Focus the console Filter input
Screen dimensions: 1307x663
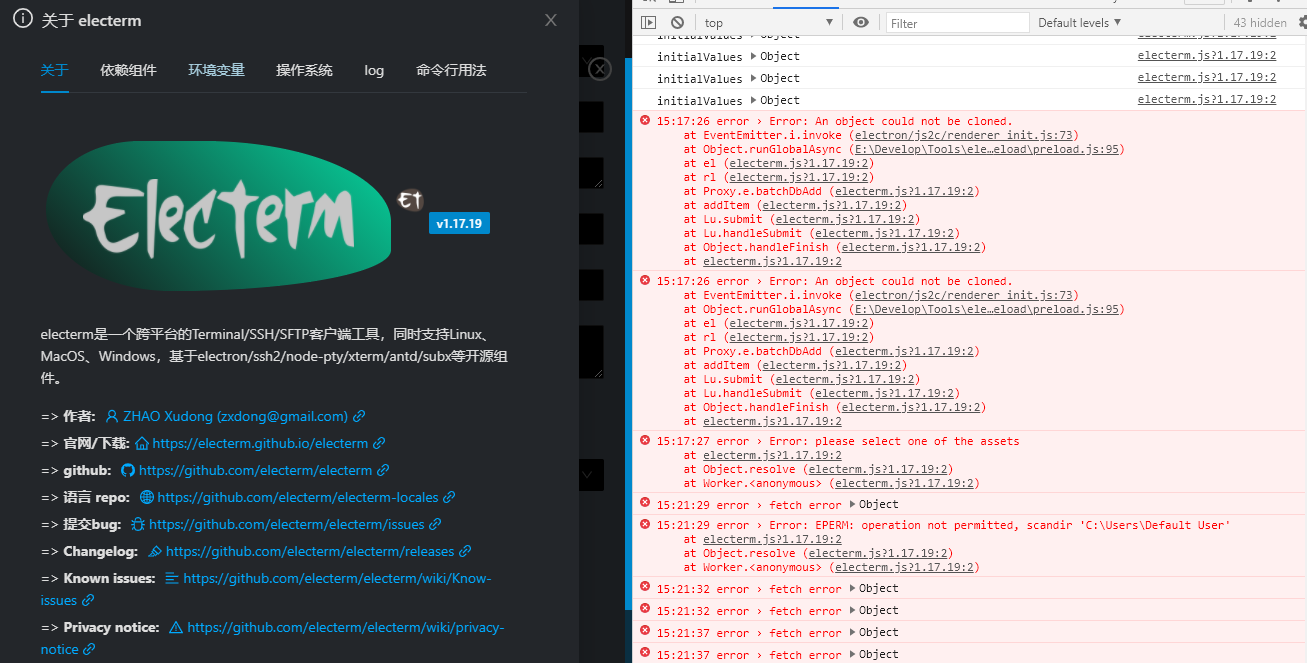(957, 23)
